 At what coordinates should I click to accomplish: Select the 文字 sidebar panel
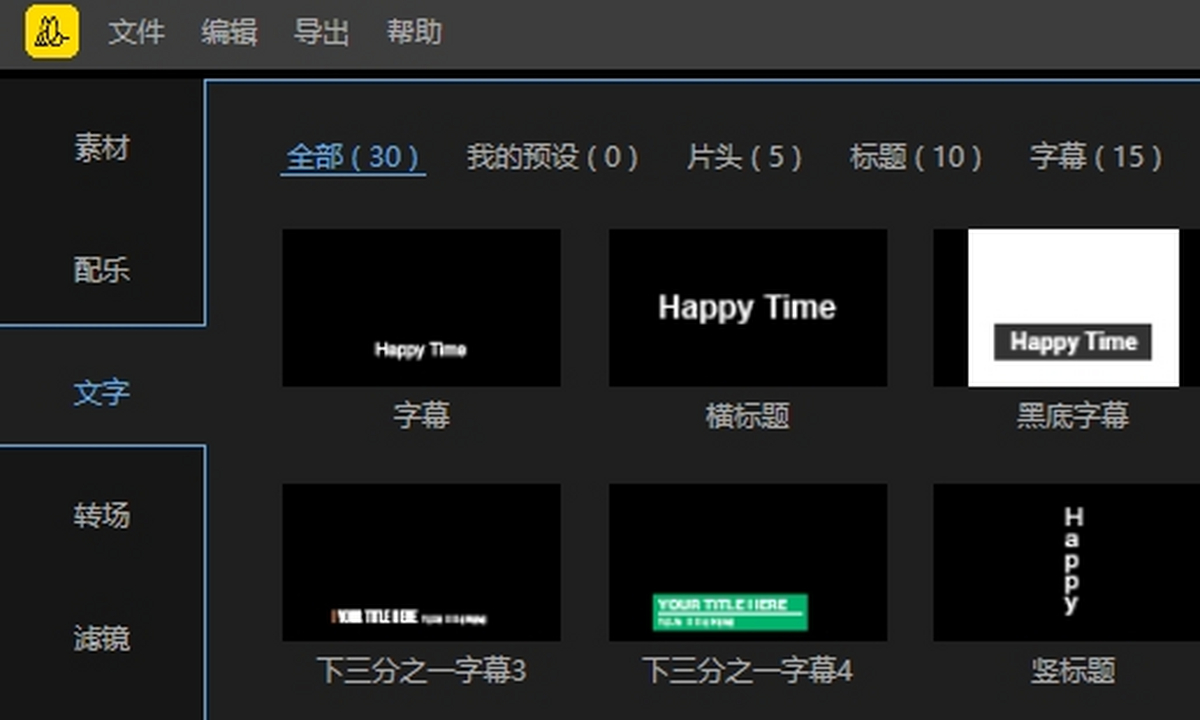[x=102, y=391]
